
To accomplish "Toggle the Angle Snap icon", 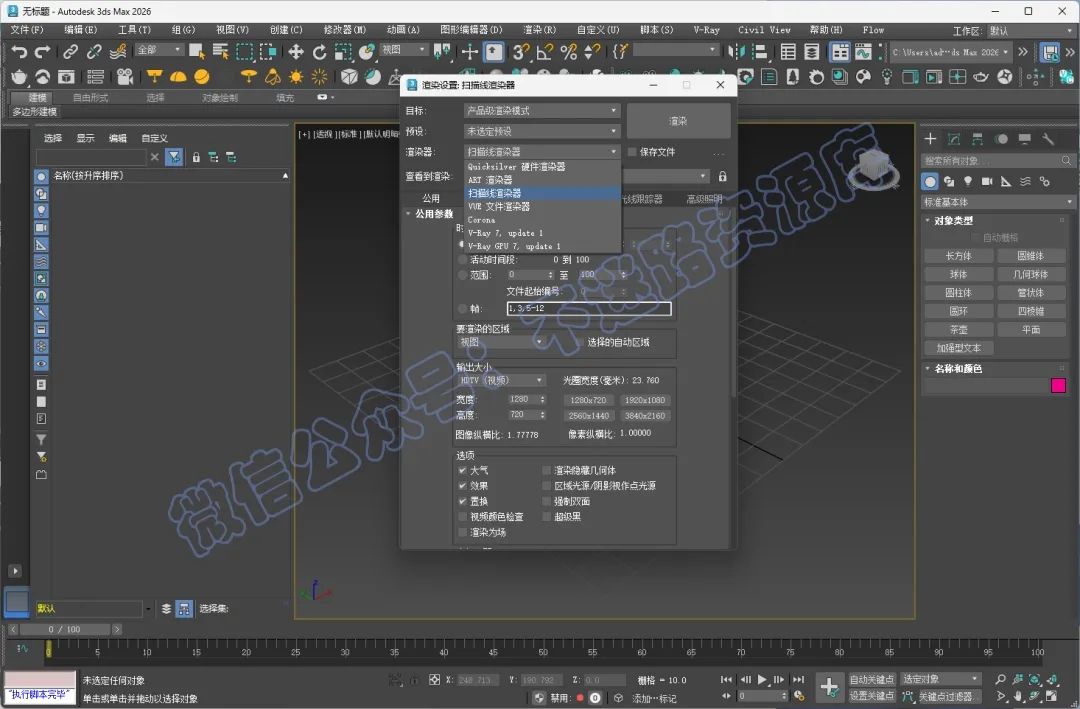I will click(545, 52).
